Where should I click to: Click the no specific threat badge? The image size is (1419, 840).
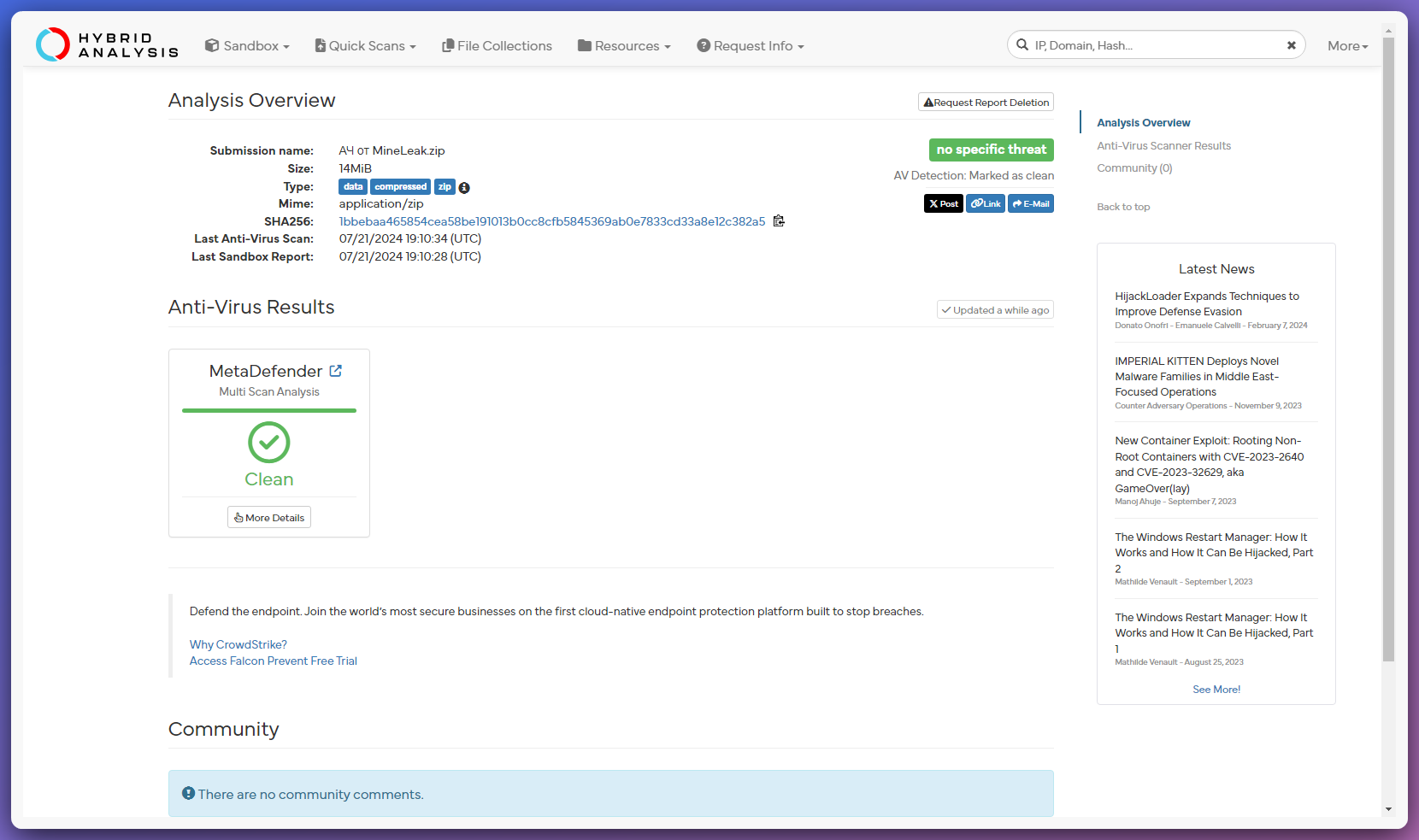pyautogui.click(x=992, y=150)
